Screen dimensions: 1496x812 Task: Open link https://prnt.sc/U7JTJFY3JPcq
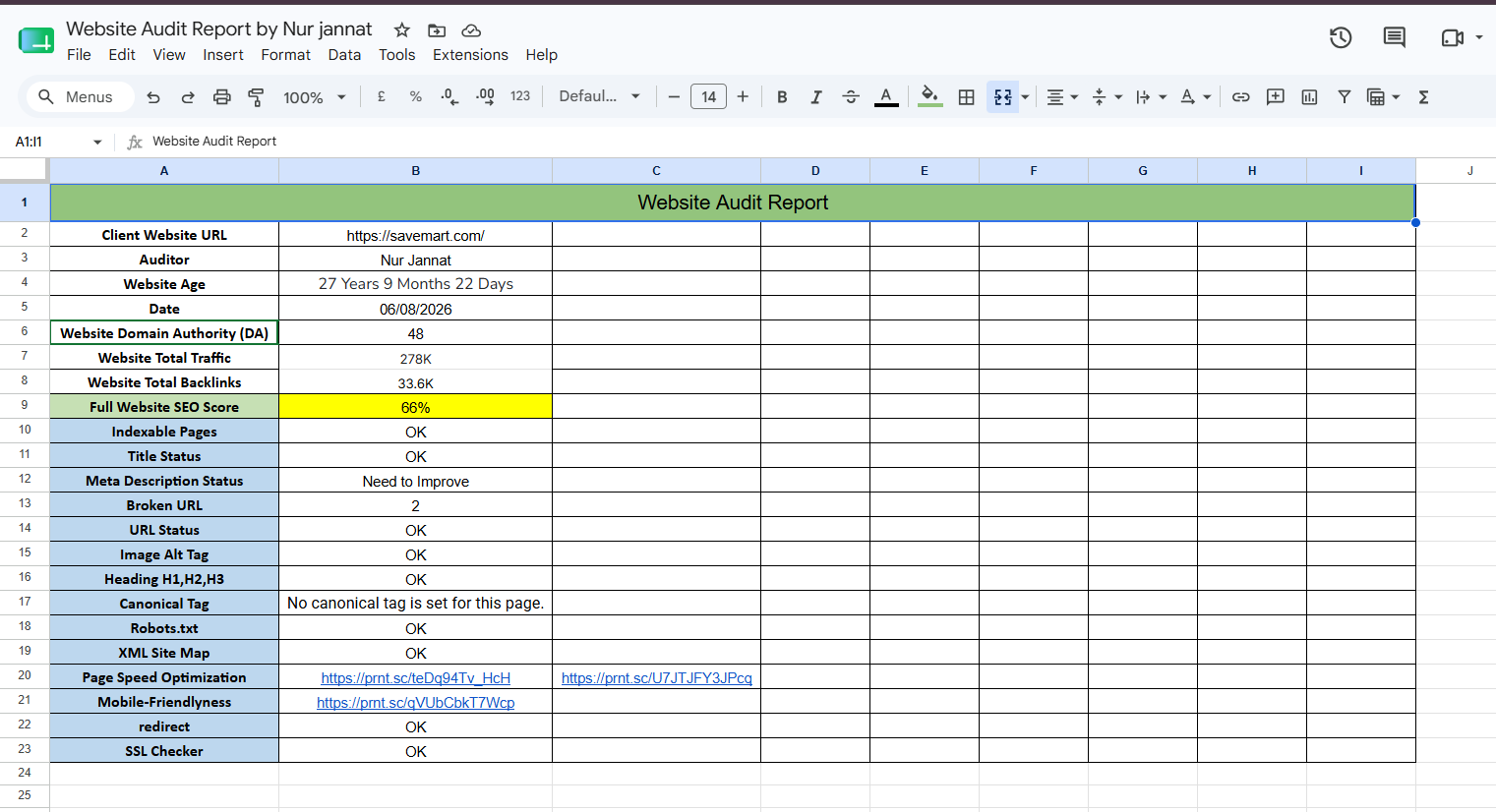tap(656, 678)
